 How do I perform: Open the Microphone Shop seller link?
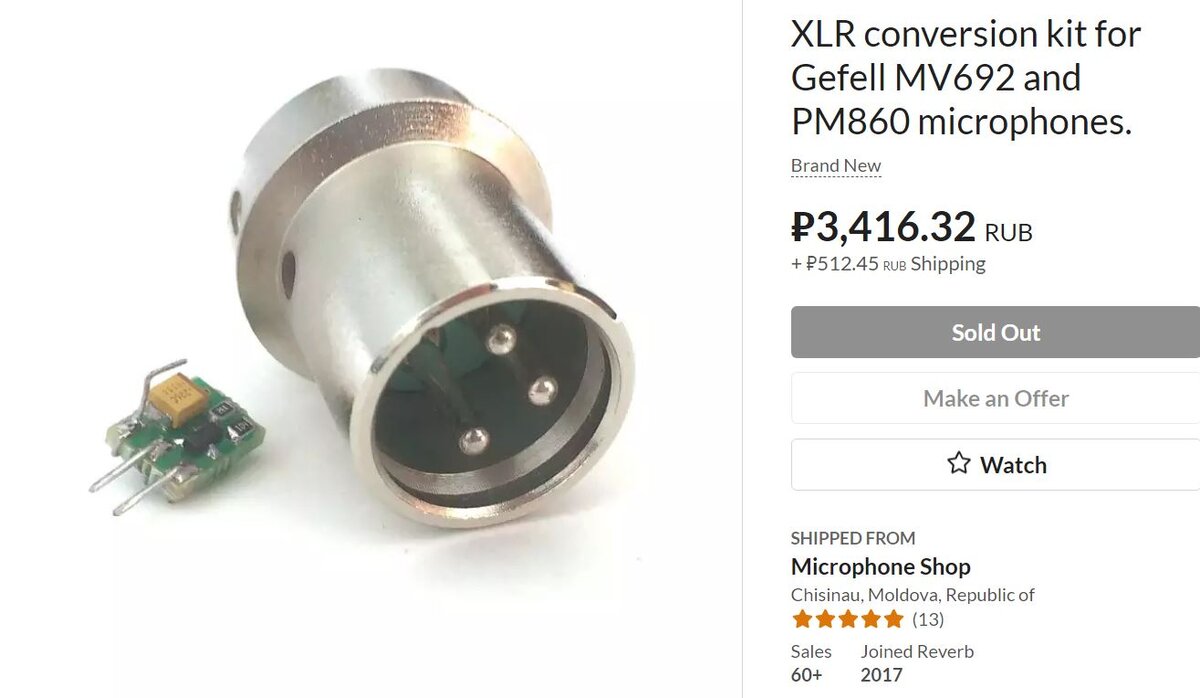coord(880,566)
